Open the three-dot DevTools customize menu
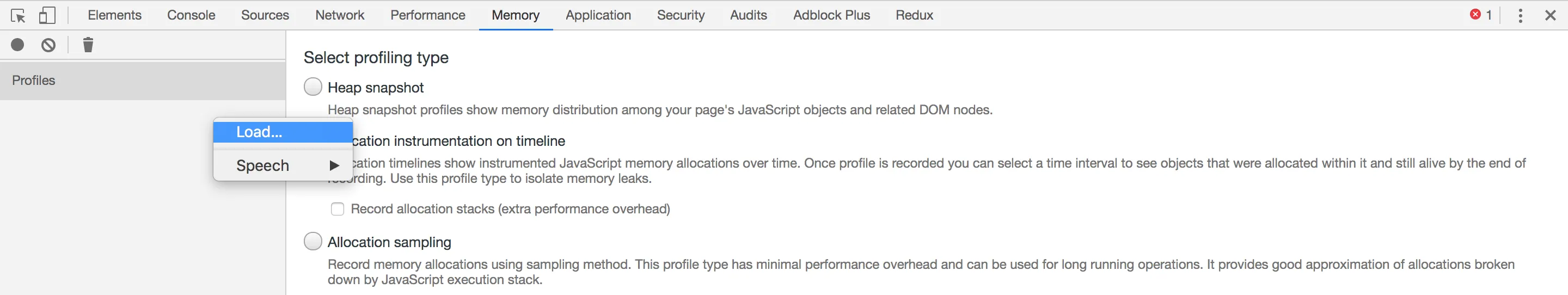The height and width of the screenshot is (295, 1568). coord(1520,15)
